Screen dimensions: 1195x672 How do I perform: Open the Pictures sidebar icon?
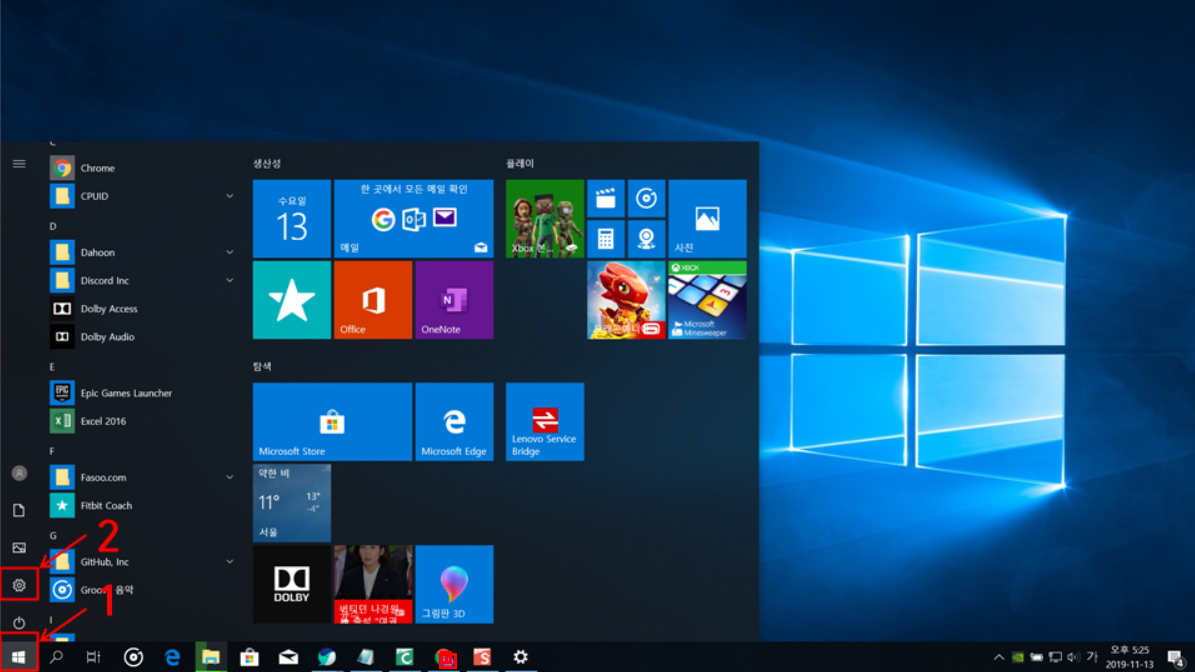[x=19, y=548]
